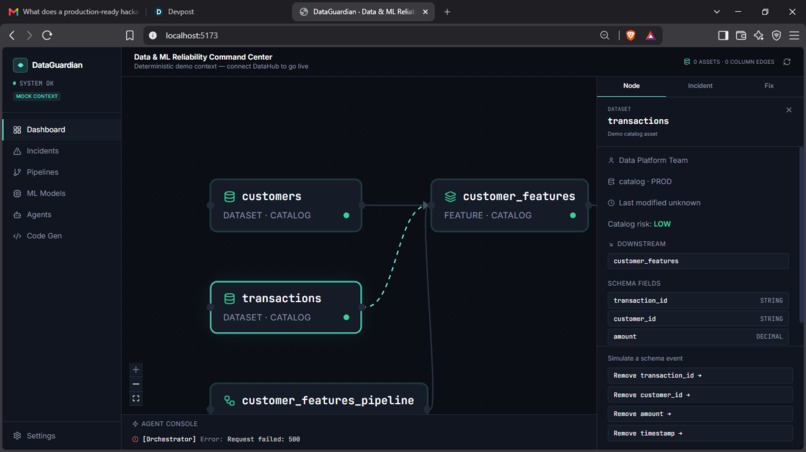Close the transactions detail panel
This screenshot has height=452, width=806.
(x=789, y=110)
